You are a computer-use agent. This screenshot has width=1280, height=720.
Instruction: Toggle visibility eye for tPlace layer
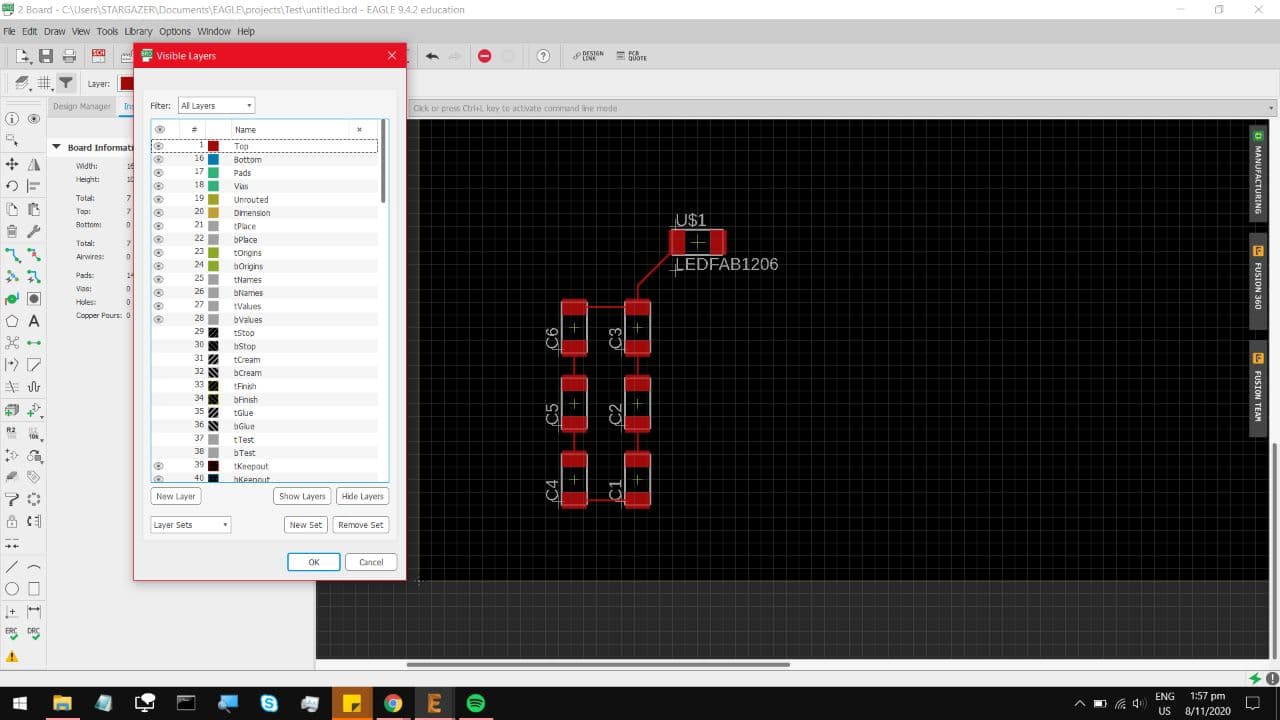pos(159,226)
